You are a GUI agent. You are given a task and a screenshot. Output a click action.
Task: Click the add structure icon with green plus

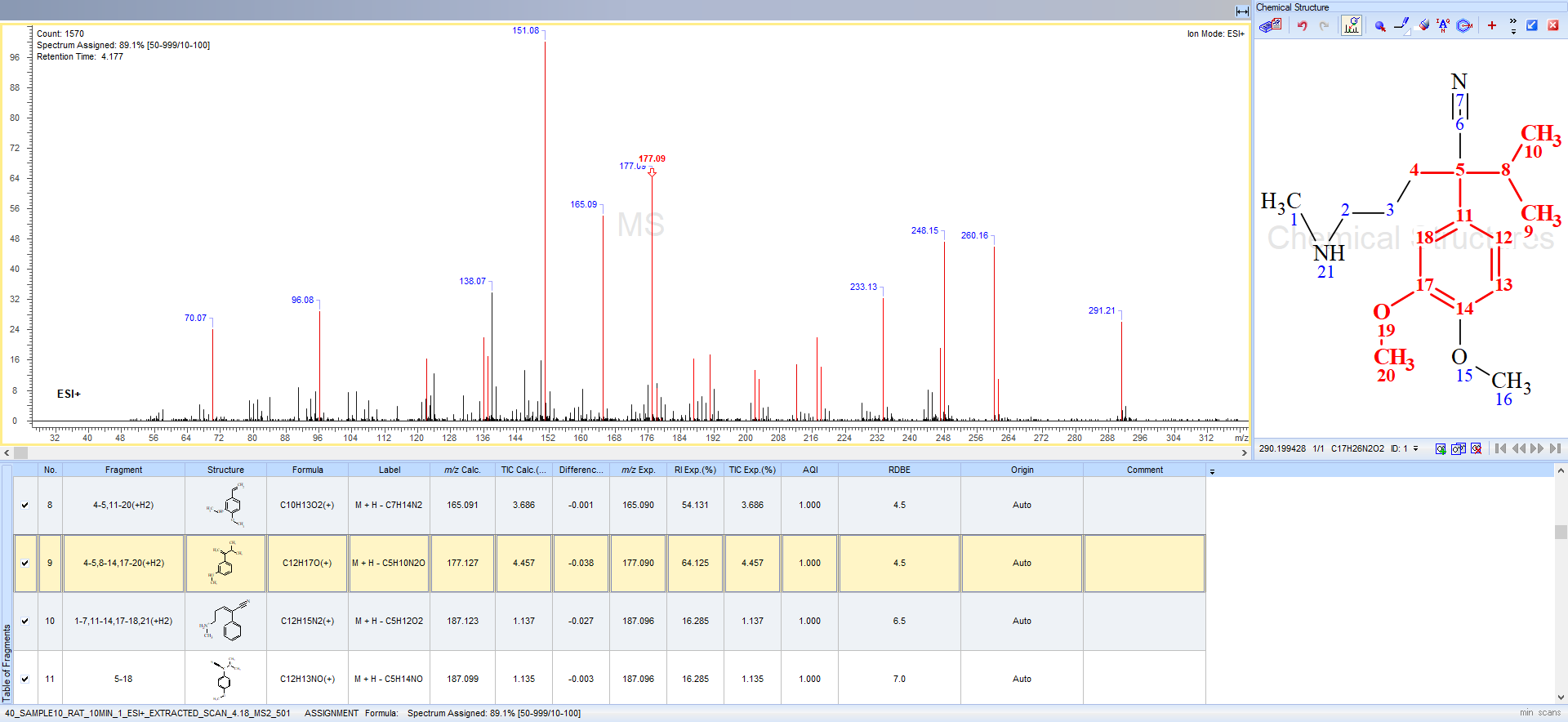(1441, 448)
